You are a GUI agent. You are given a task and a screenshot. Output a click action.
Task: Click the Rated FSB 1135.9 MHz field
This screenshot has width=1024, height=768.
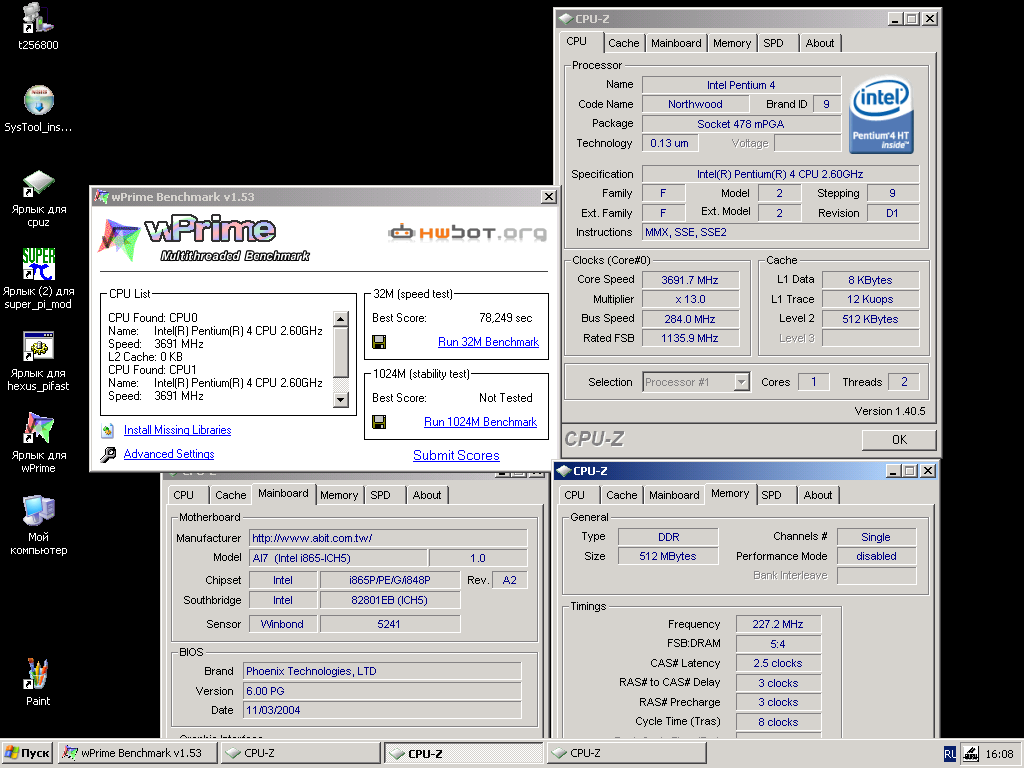690,338
